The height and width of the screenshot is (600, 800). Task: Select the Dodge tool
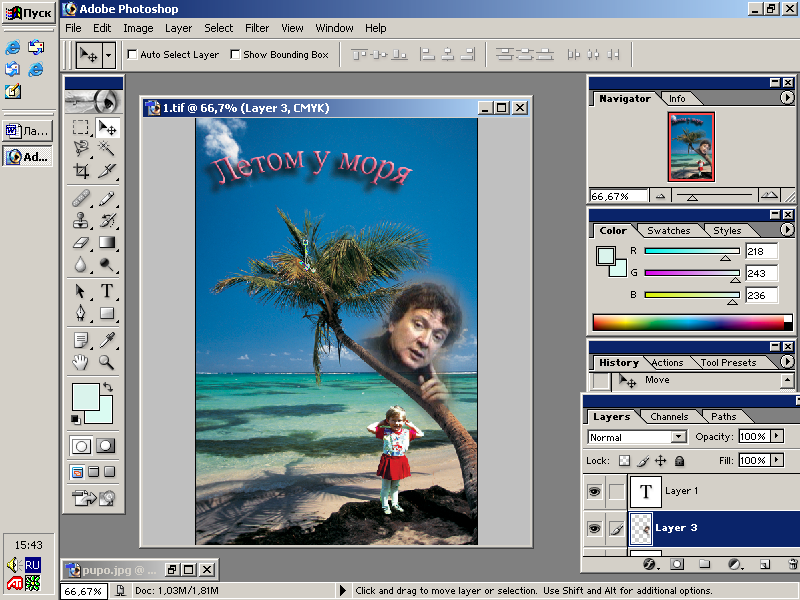(107, 264)
